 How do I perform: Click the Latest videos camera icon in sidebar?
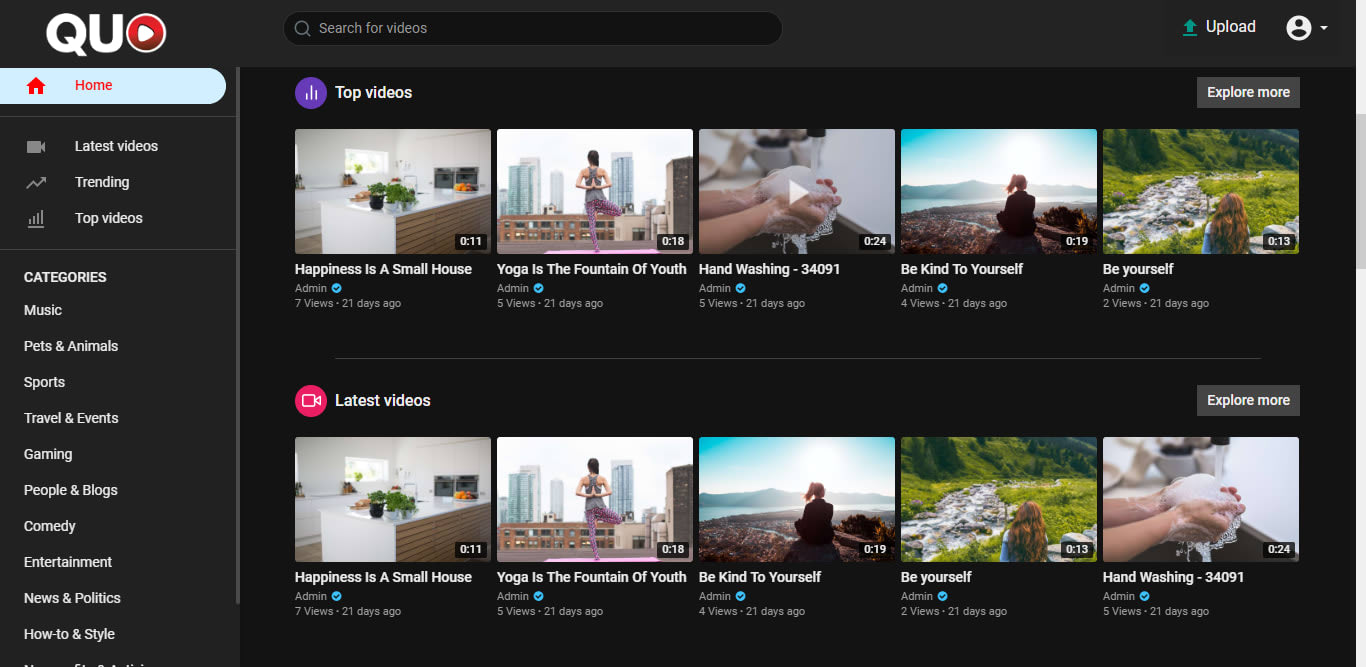[36, 147]
